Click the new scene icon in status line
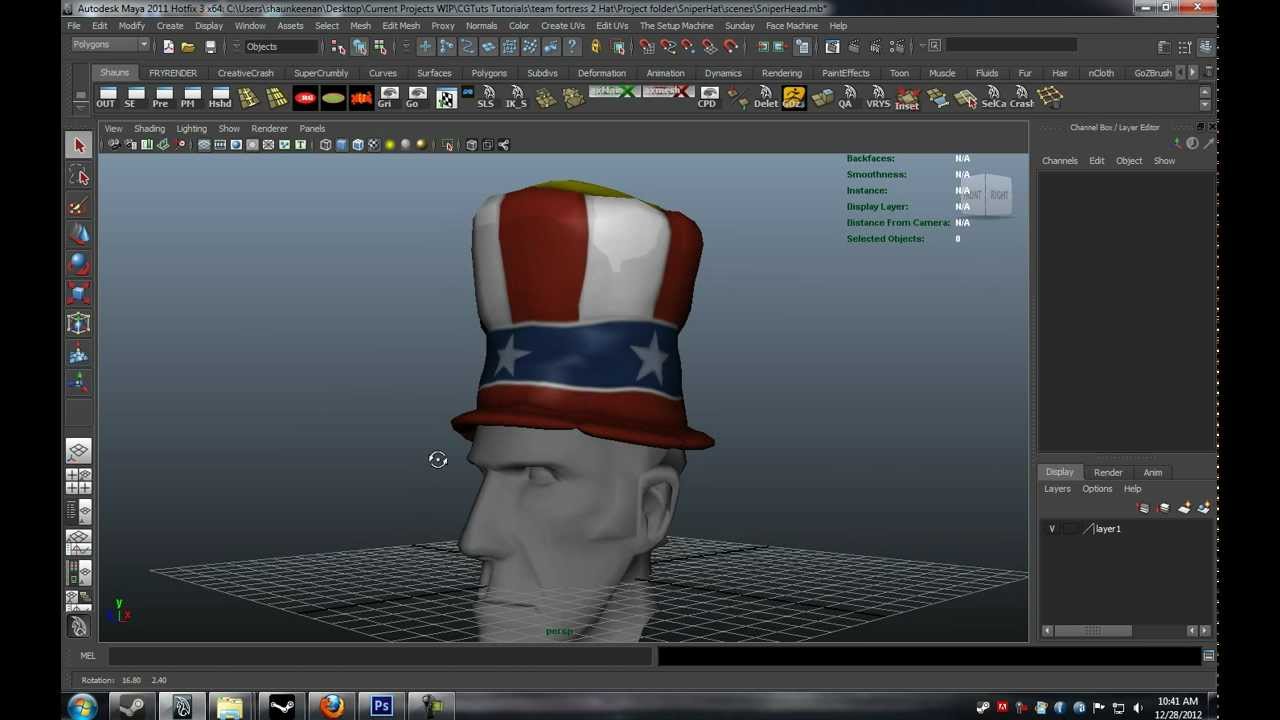Viewport: 1280px width, 720px height. pyautogui.click(x=168, y=46)
